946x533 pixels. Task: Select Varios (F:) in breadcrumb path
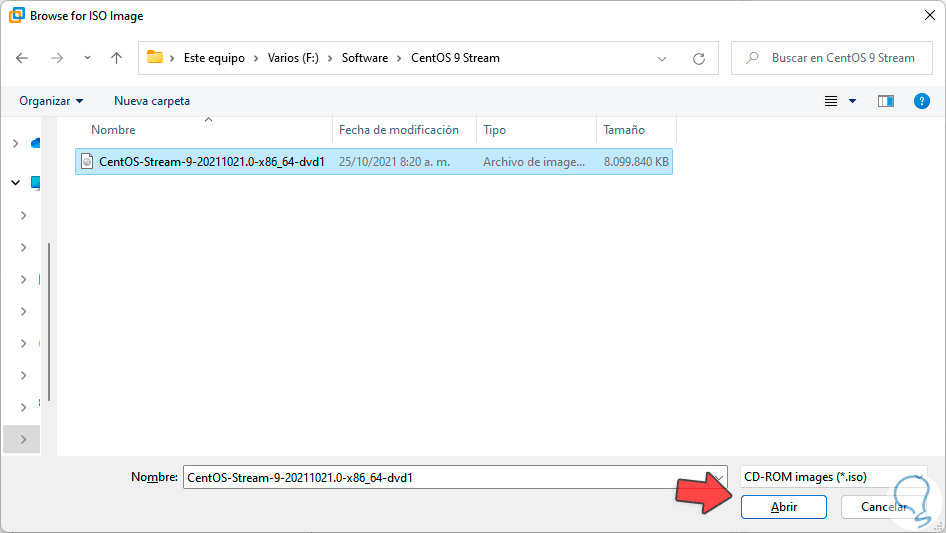point(293,58)
